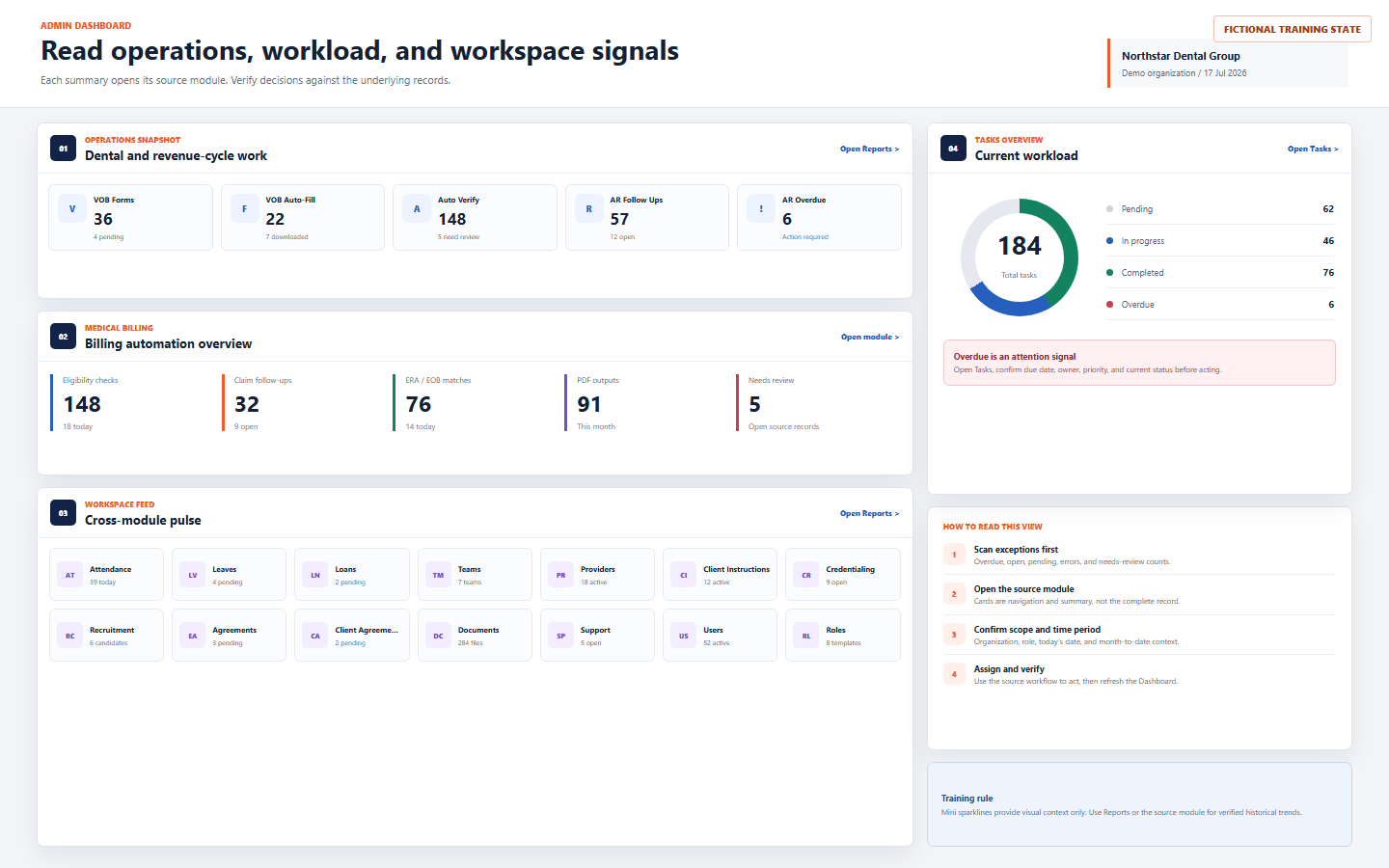
Task: Click the 'Action required' text
Action: coord(805,237)
